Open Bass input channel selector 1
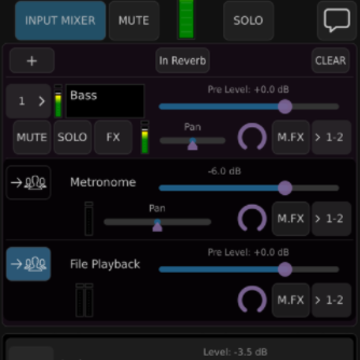The width and height of the screenshot is (360, 360). point(28,101)
